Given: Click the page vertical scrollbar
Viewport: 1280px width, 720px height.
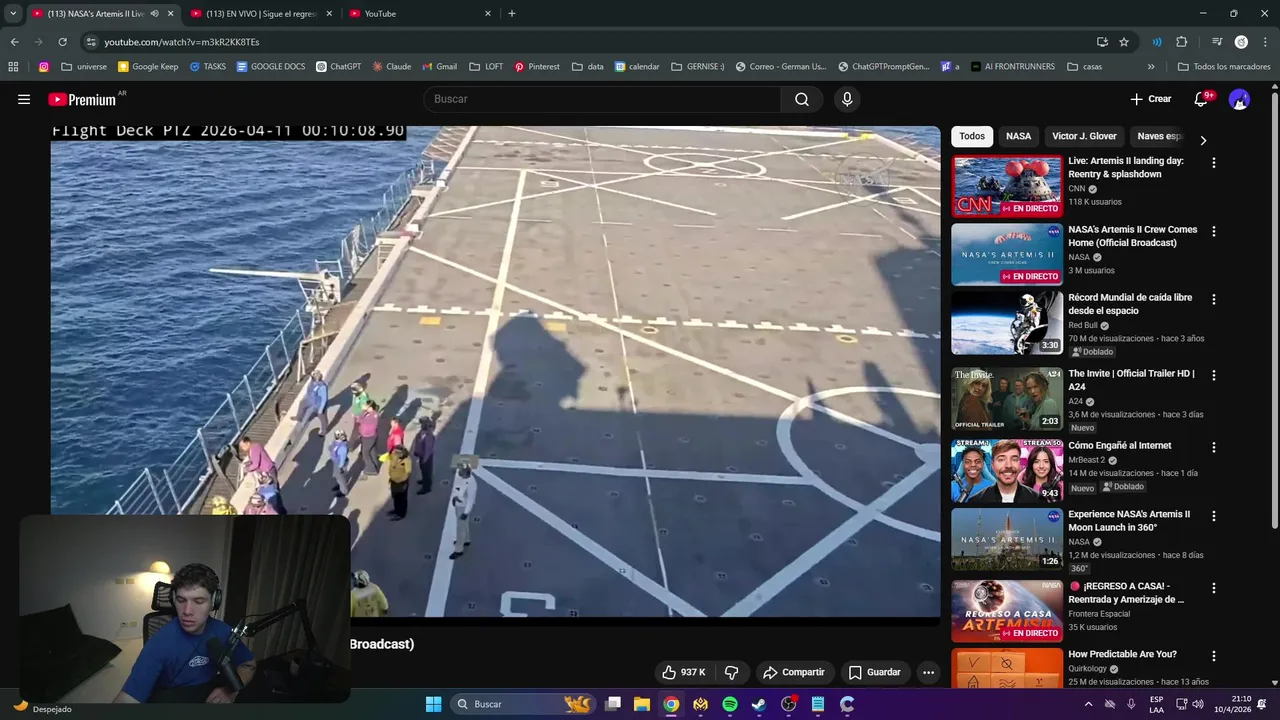Looking at the screenshot, I should [1274, 310].
